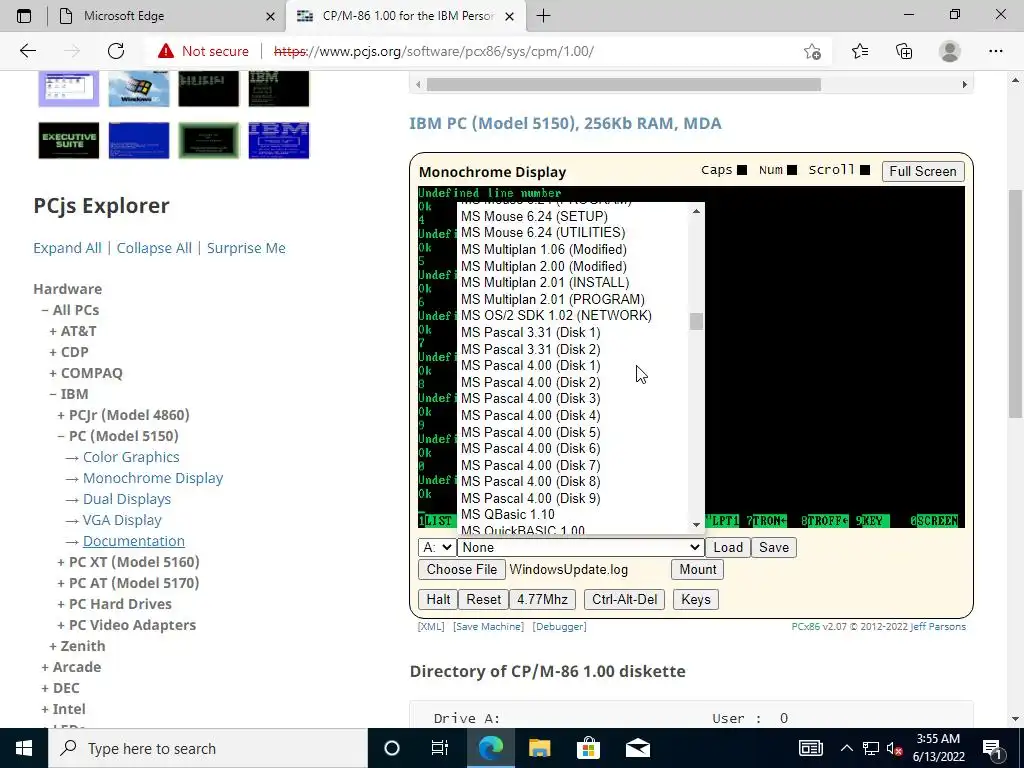1024x768 pixels.
Task: Click the Choose File button
Action: point(462,569)
